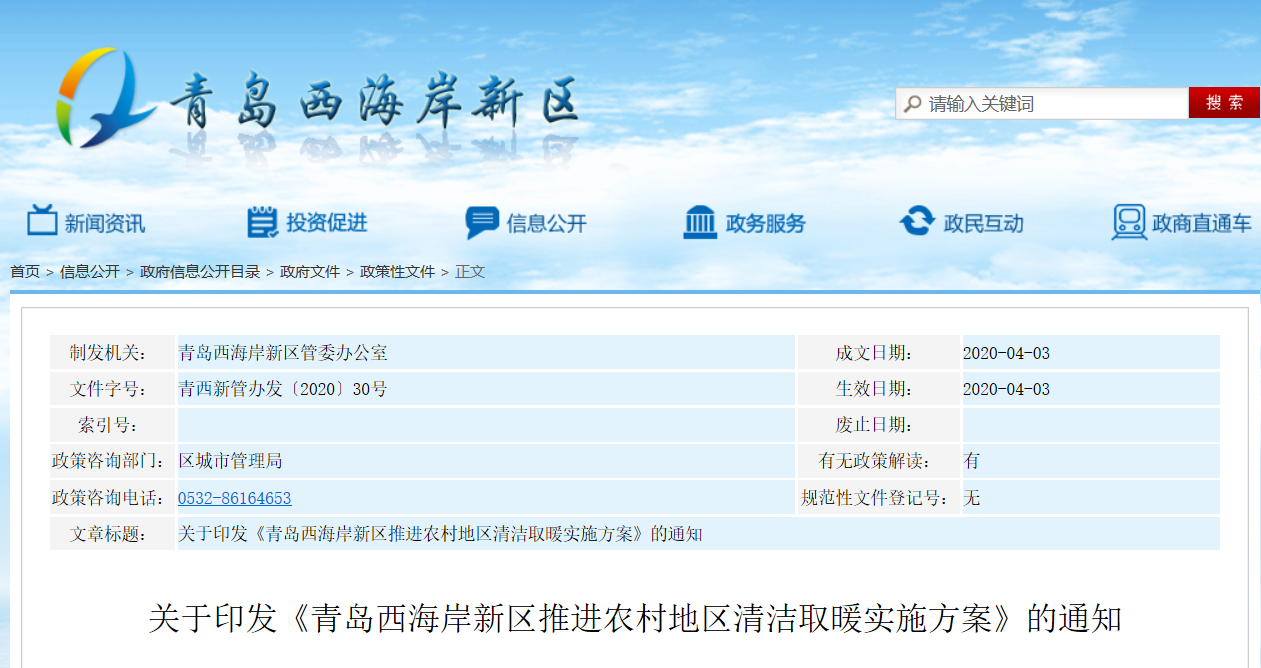The height and width of the screenshot is (668, 1261).
Task: Click the 政民互动 refresh arrows icon
Action: point(917,221)
